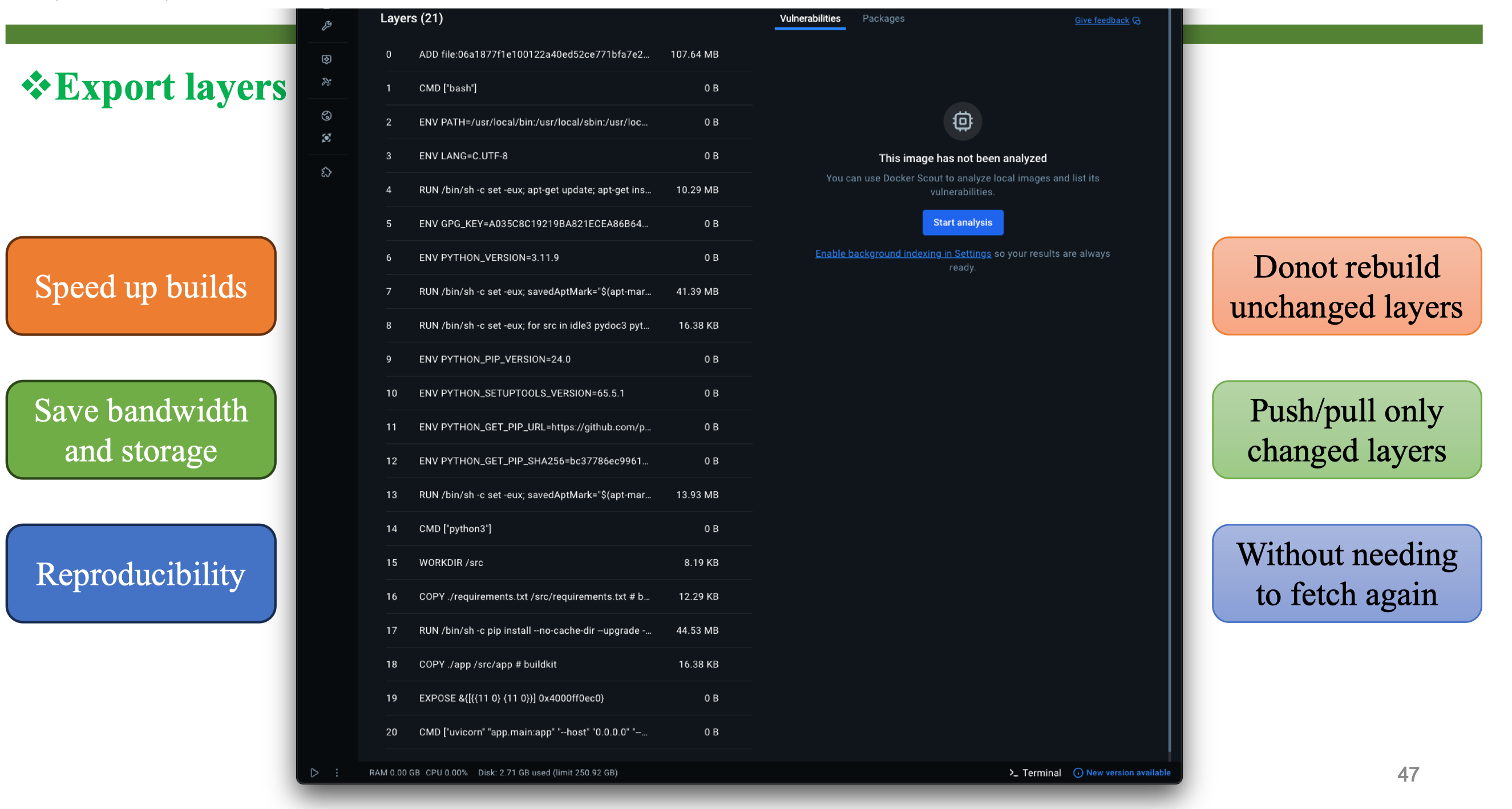Select the Vulnerabilities tab
The width and height of the screenshot is (1512, 809).
810,19
